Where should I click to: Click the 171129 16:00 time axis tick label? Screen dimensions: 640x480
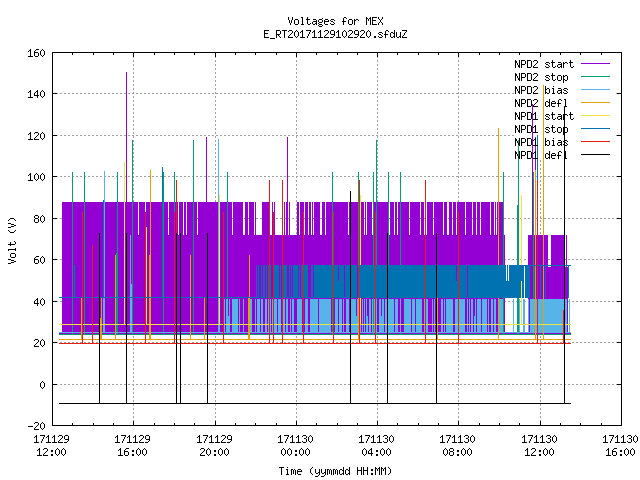tap(132, 446)
